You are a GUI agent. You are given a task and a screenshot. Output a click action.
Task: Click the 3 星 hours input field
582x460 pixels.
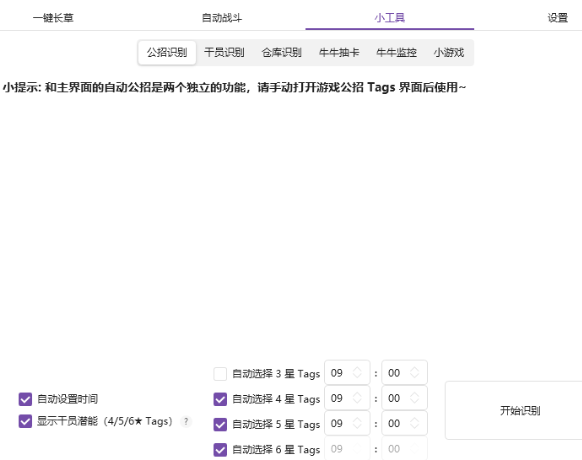(x=347, y=372)
